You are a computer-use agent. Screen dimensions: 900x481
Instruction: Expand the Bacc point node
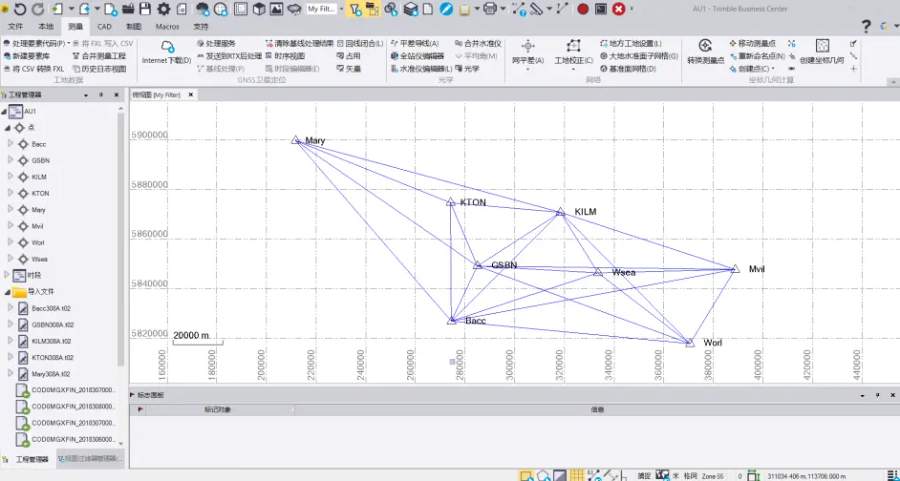[x=10, y=143]
